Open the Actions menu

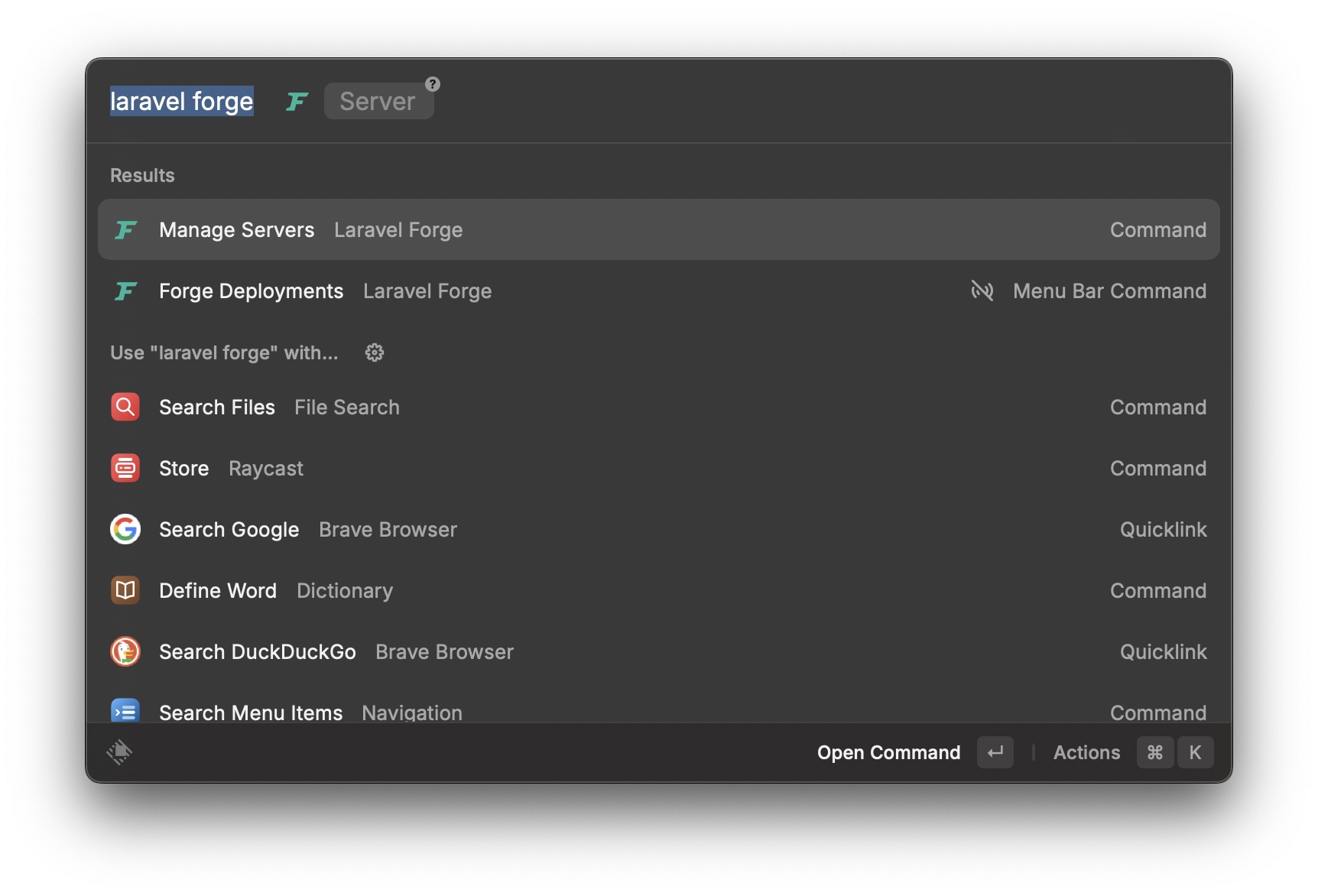click(1086, 752)
